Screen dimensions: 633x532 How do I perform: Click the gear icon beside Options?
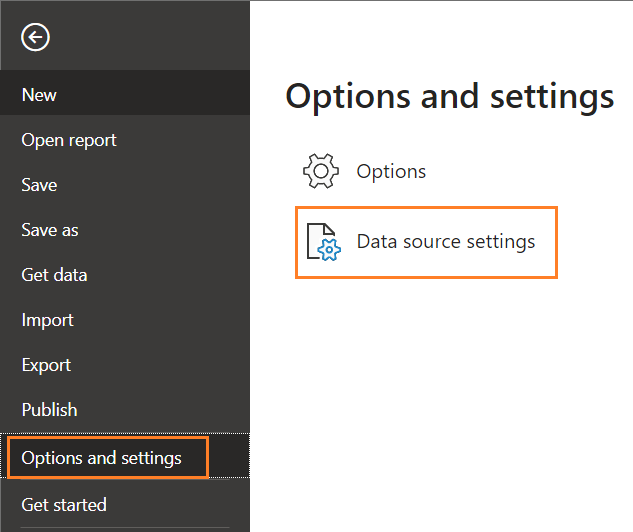[321, 172]
